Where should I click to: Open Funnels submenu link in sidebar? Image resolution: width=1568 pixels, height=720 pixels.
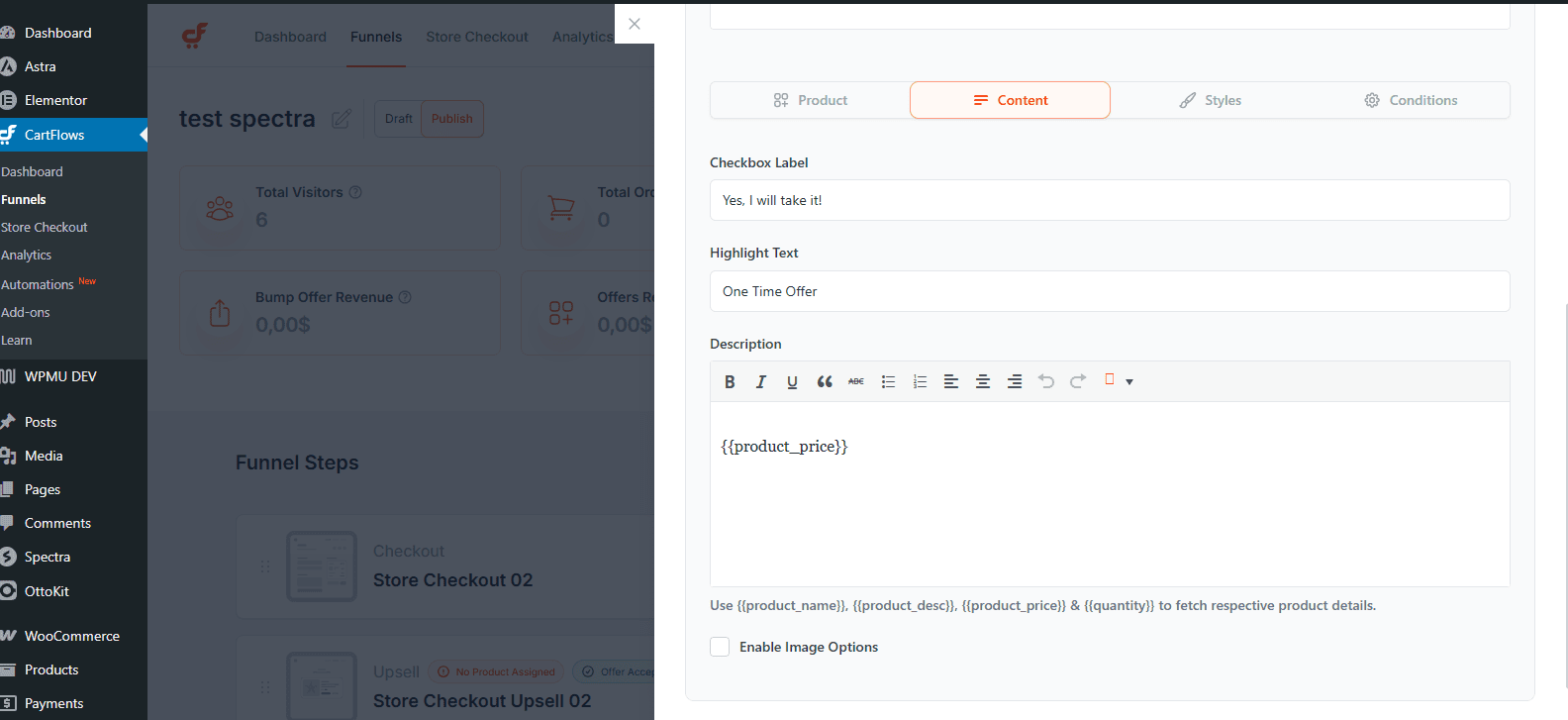tap(24, 199)
